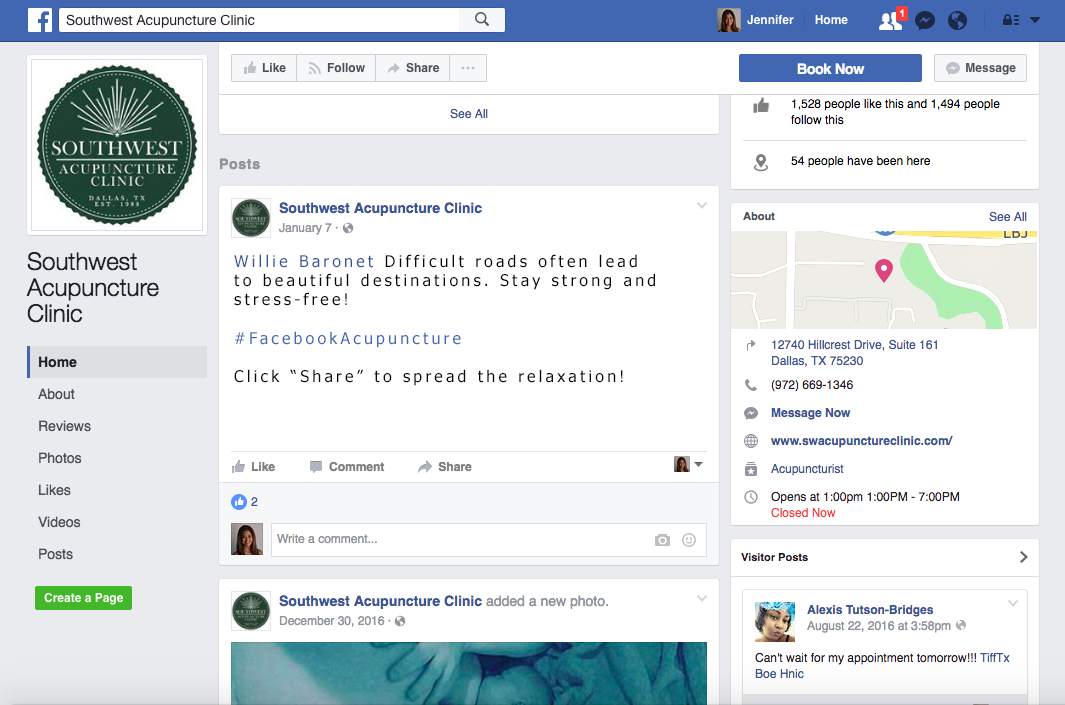Click See All under the top section
Image resolution: width=1065 pixels, height=705 pixels.
(469, 113)
